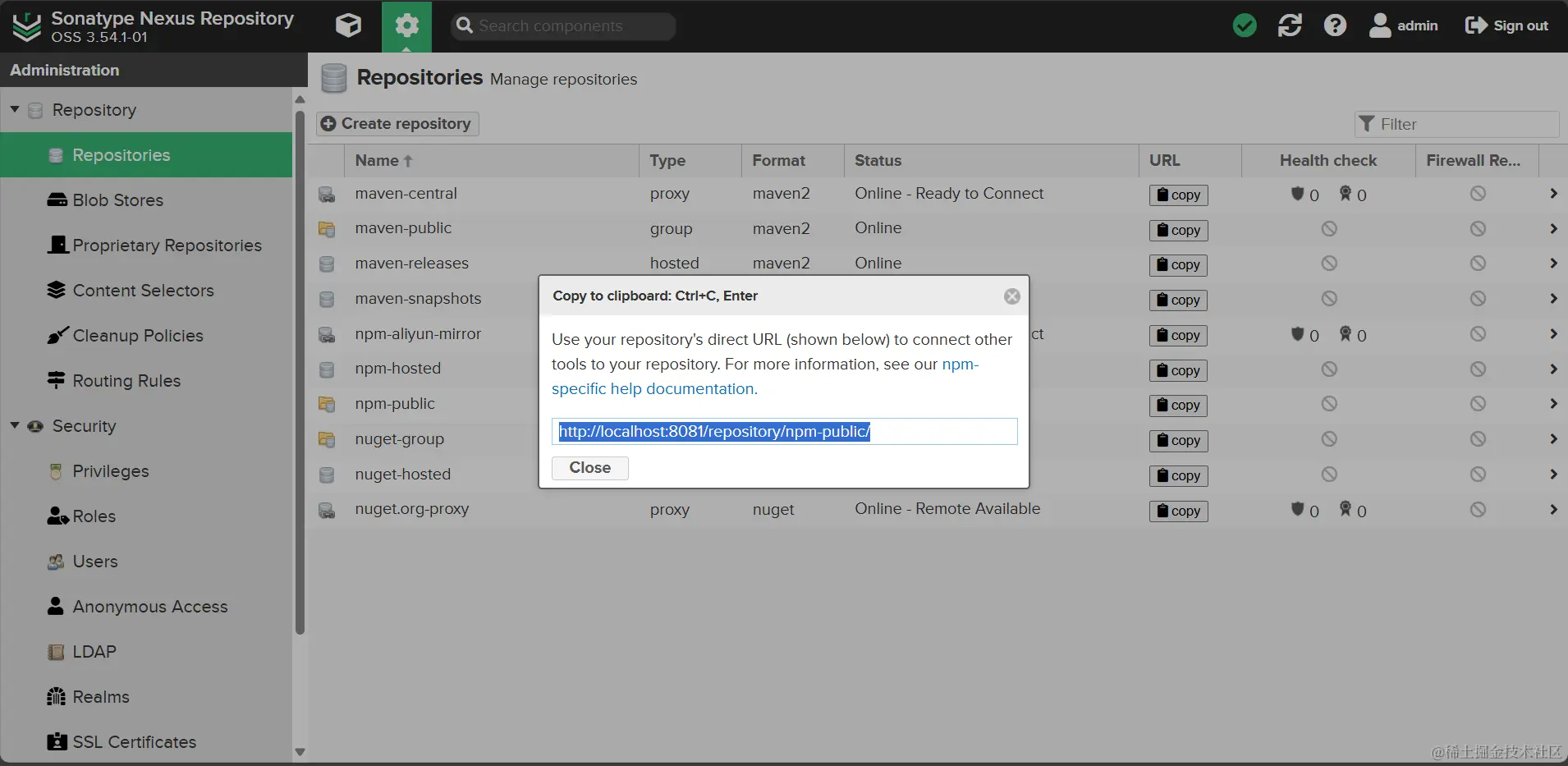Click the Administration gear icon

click(x=406, y=25)
